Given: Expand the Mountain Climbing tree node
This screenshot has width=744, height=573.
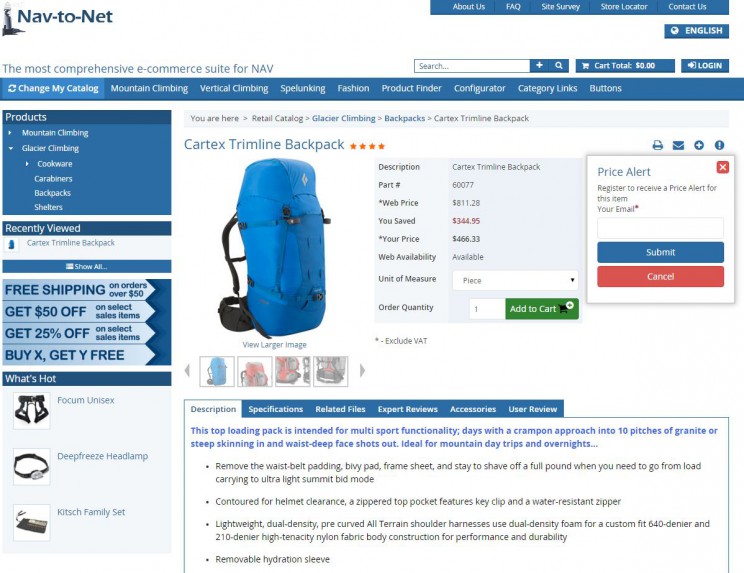Looking at the screenshot, I should pos(10,133).
